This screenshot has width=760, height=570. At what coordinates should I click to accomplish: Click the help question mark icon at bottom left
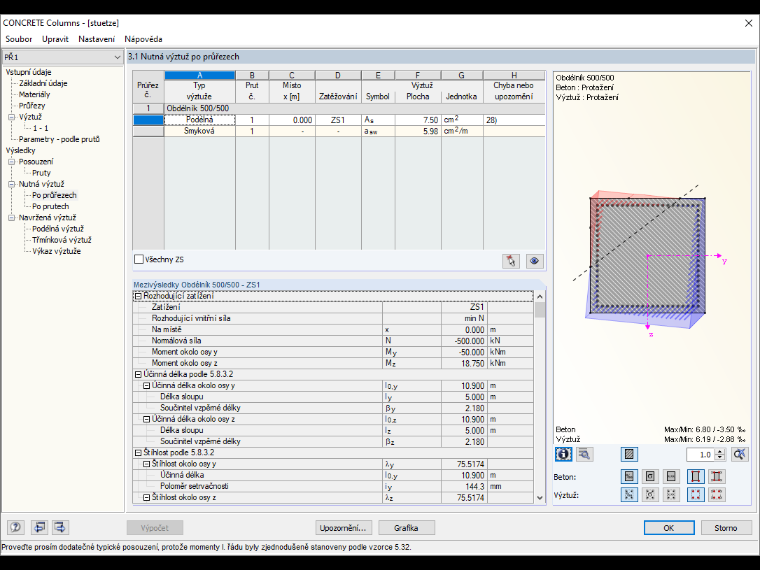[16, 527]
